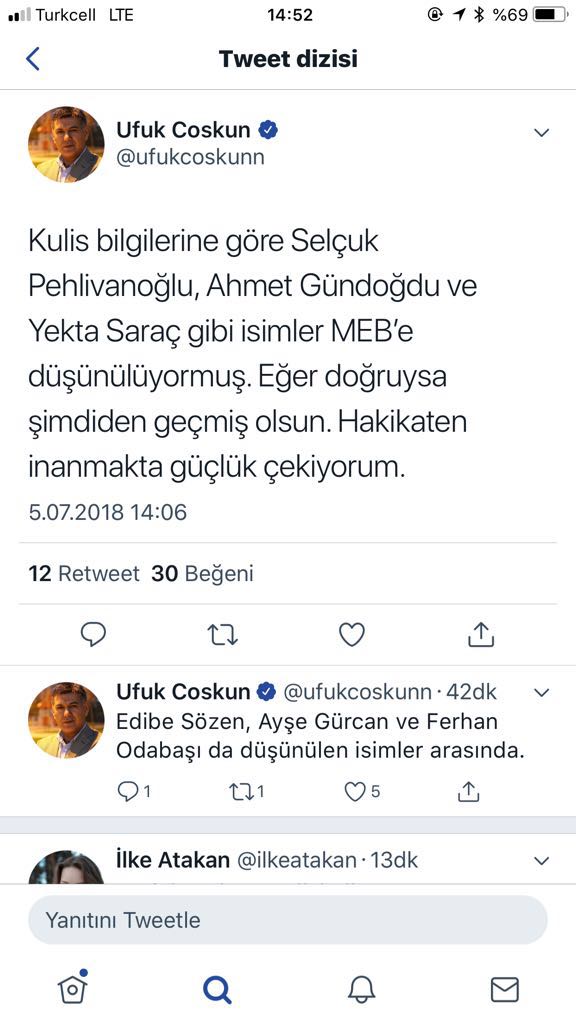Retweet the reply showing 1 retweet
This screenshot has width=576, height=1024.
241,791
